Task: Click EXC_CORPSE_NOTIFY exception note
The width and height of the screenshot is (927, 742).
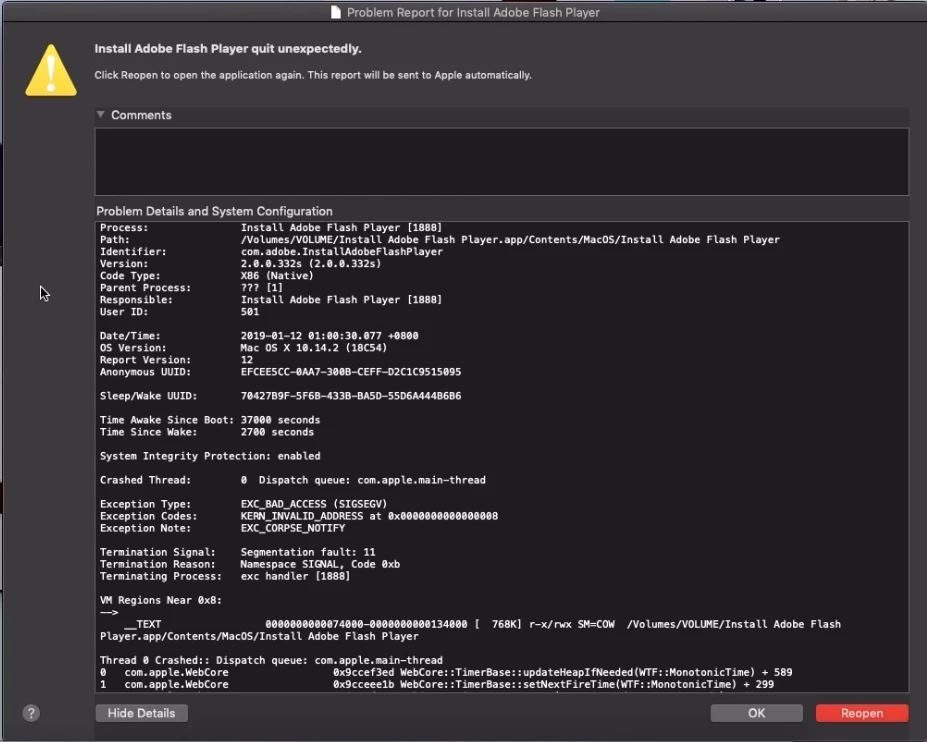Action: (293, 528)
